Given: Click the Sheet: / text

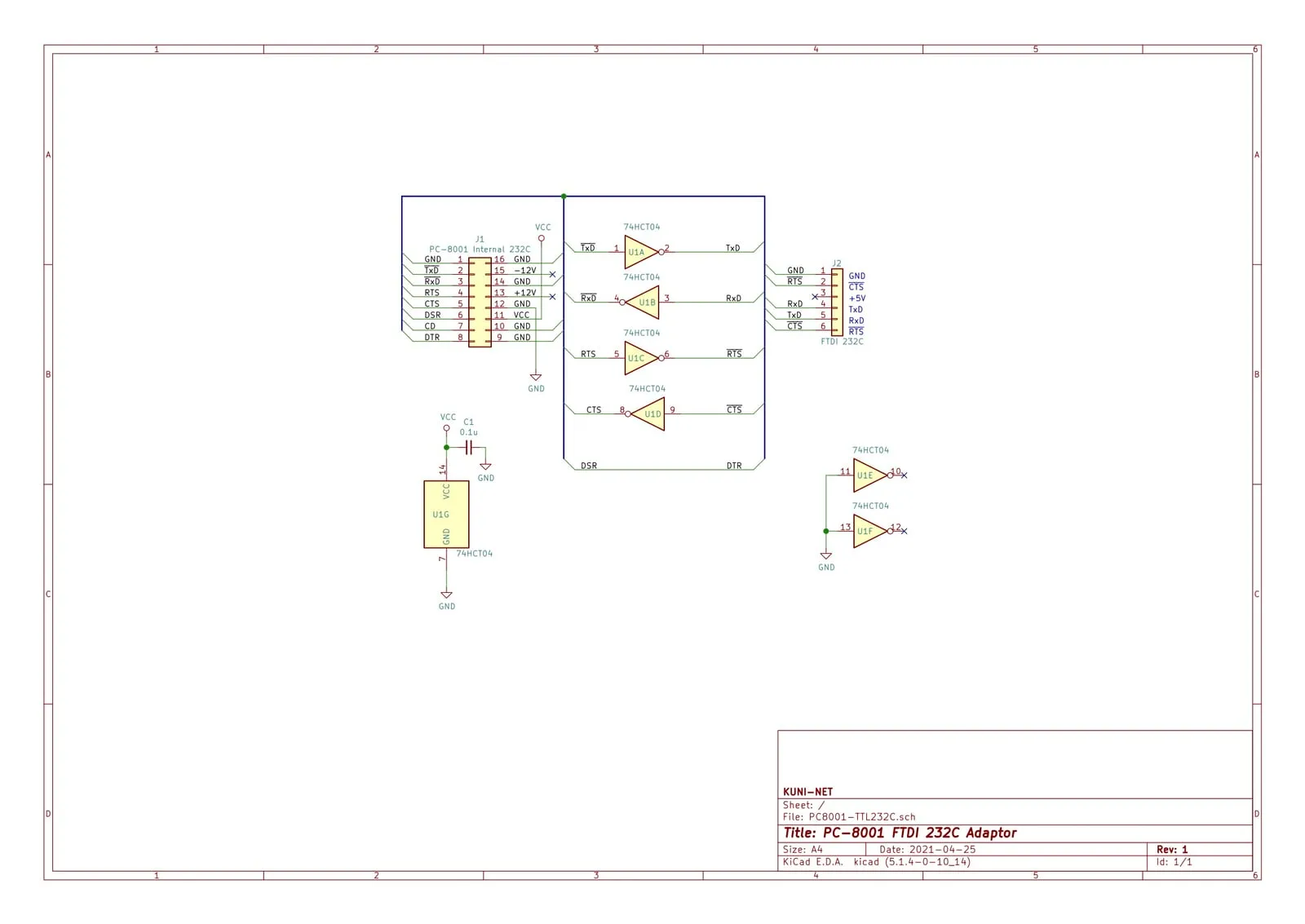Looking at the screenshot, I should point(803,805).
